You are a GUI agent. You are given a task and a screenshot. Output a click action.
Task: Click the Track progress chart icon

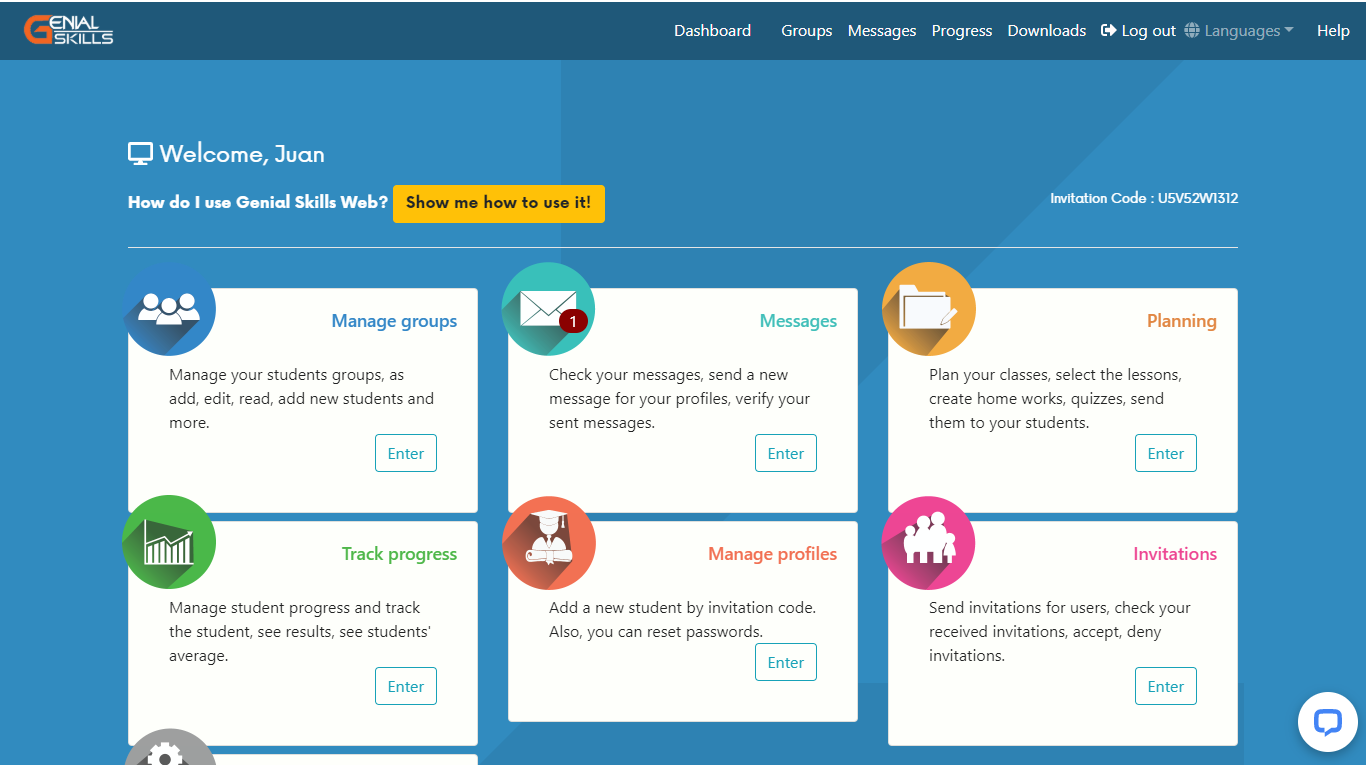[169, 542]
